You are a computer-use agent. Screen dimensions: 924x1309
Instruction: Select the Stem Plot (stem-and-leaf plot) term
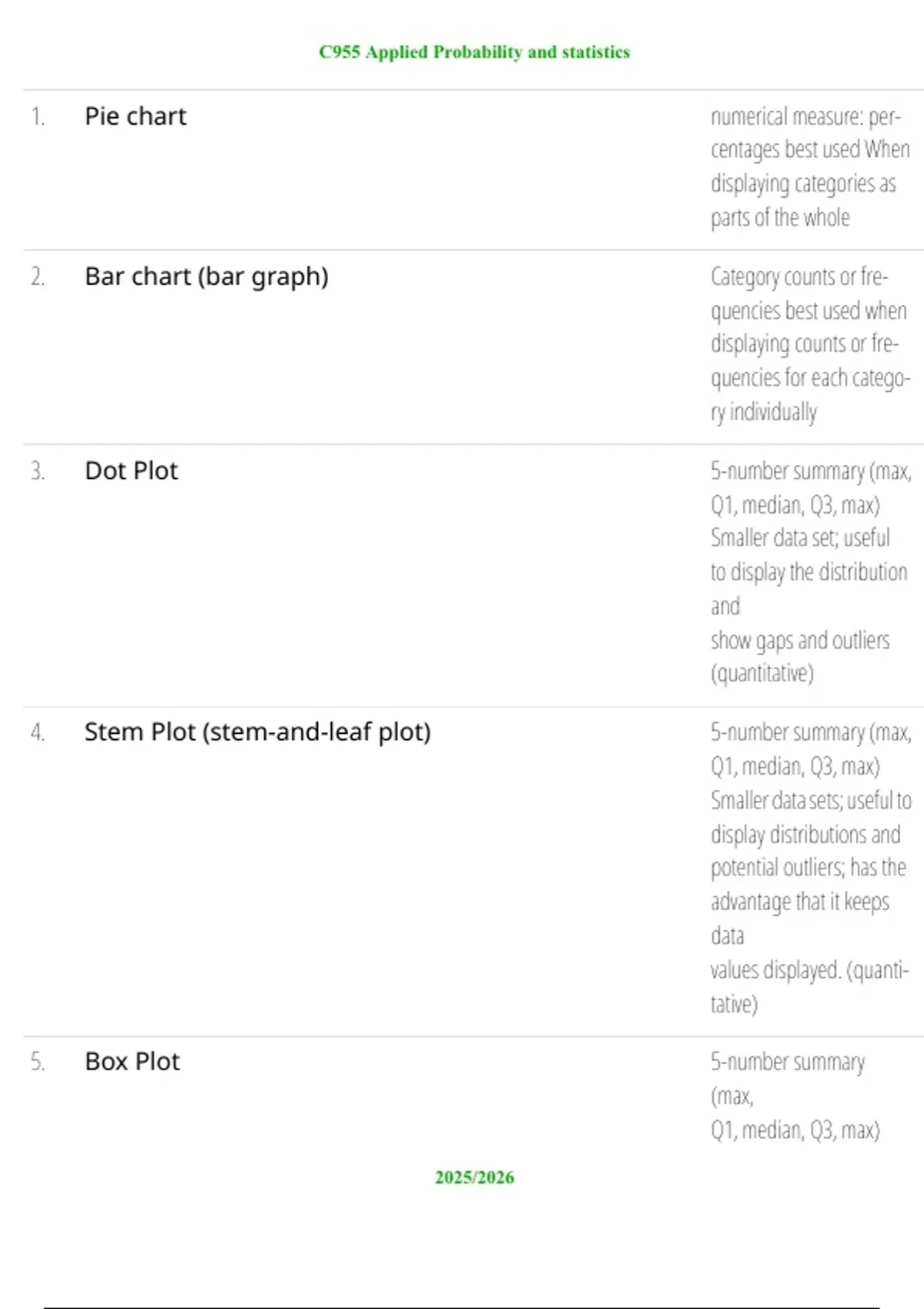257,731
